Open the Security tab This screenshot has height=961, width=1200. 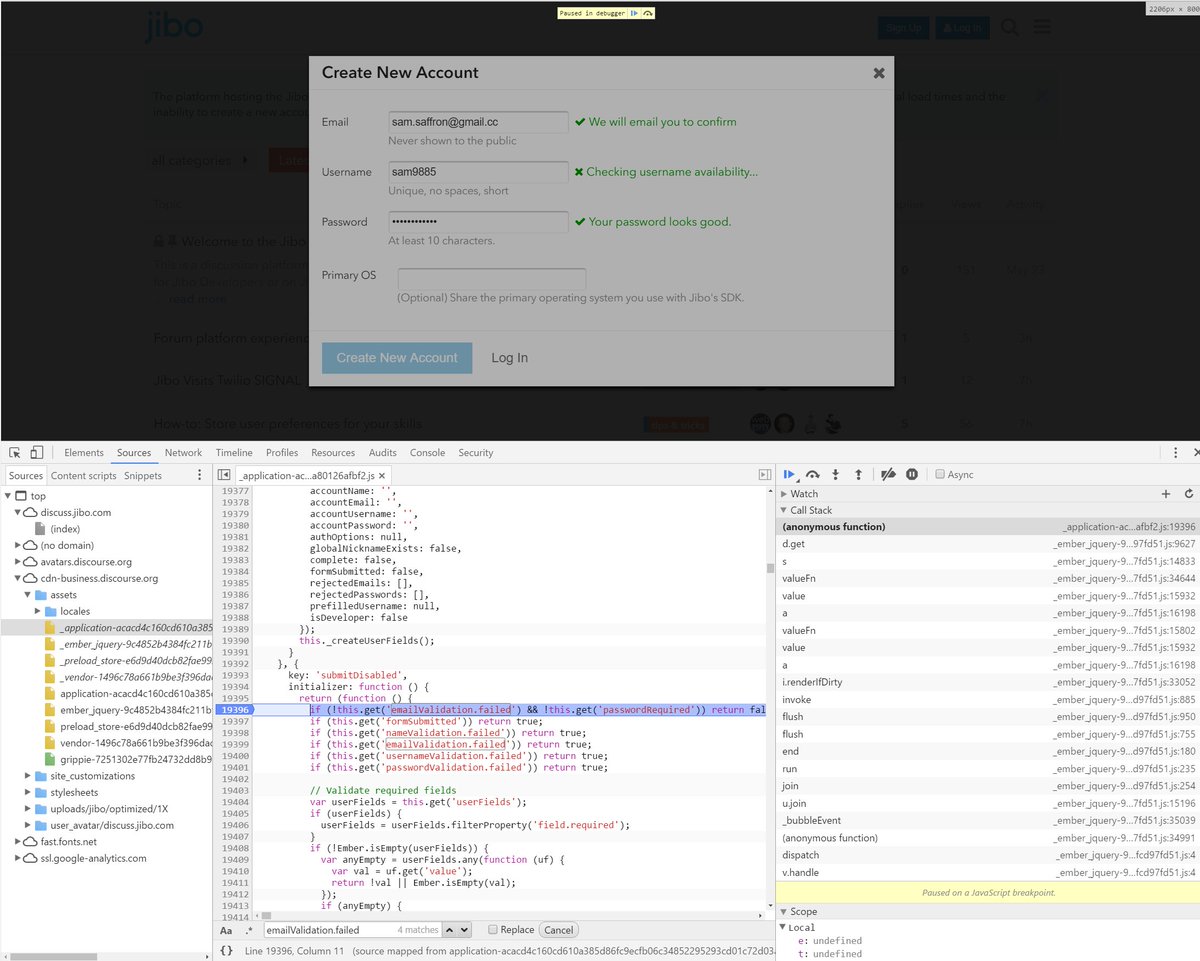(x=476, y=453)
